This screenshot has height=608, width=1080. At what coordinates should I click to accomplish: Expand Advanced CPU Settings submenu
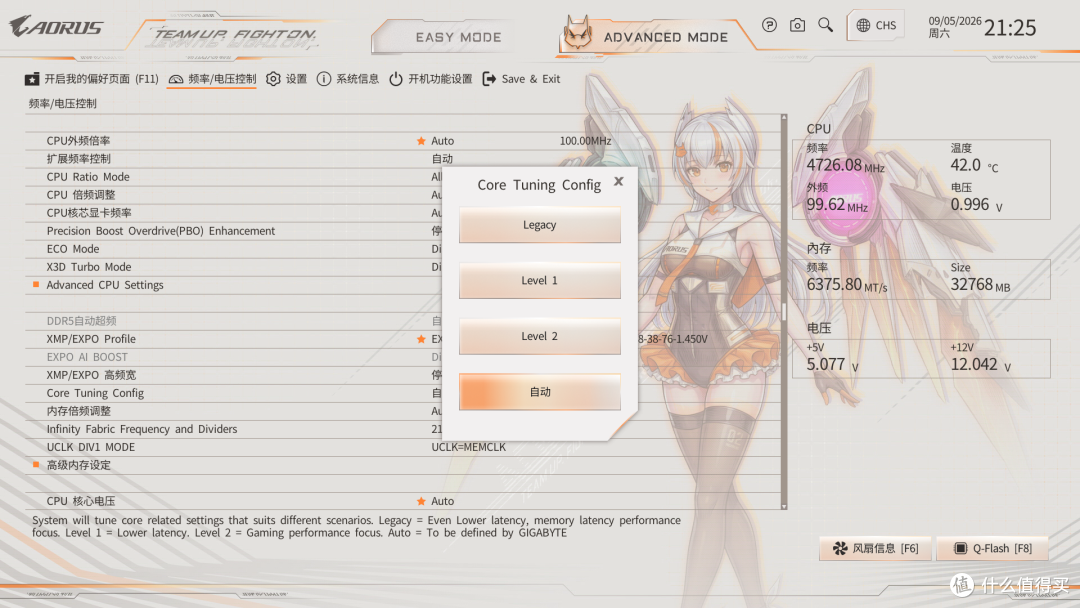105,285
